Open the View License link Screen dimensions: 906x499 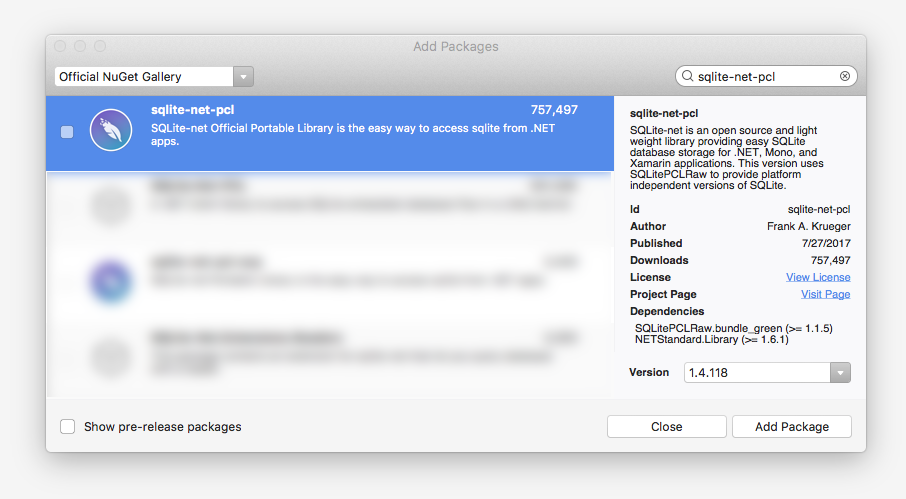818,277
